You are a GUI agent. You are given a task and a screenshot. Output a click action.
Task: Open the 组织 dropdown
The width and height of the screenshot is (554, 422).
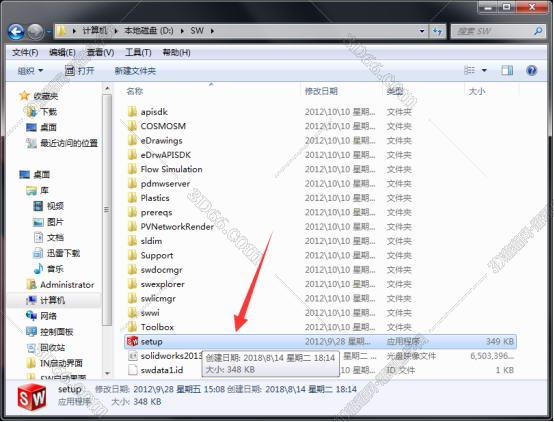tap(30, 71)
